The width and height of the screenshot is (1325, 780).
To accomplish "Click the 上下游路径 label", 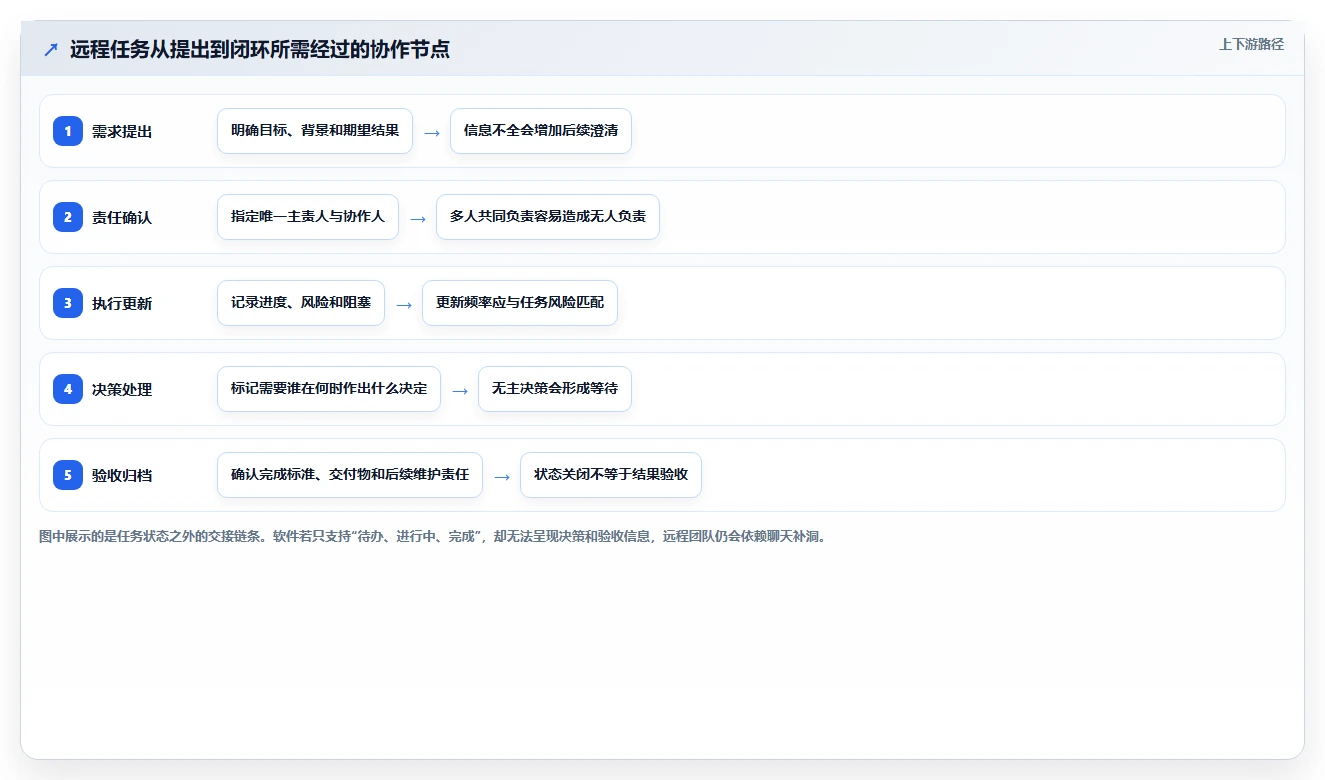I will click(x=1251, y=45).
